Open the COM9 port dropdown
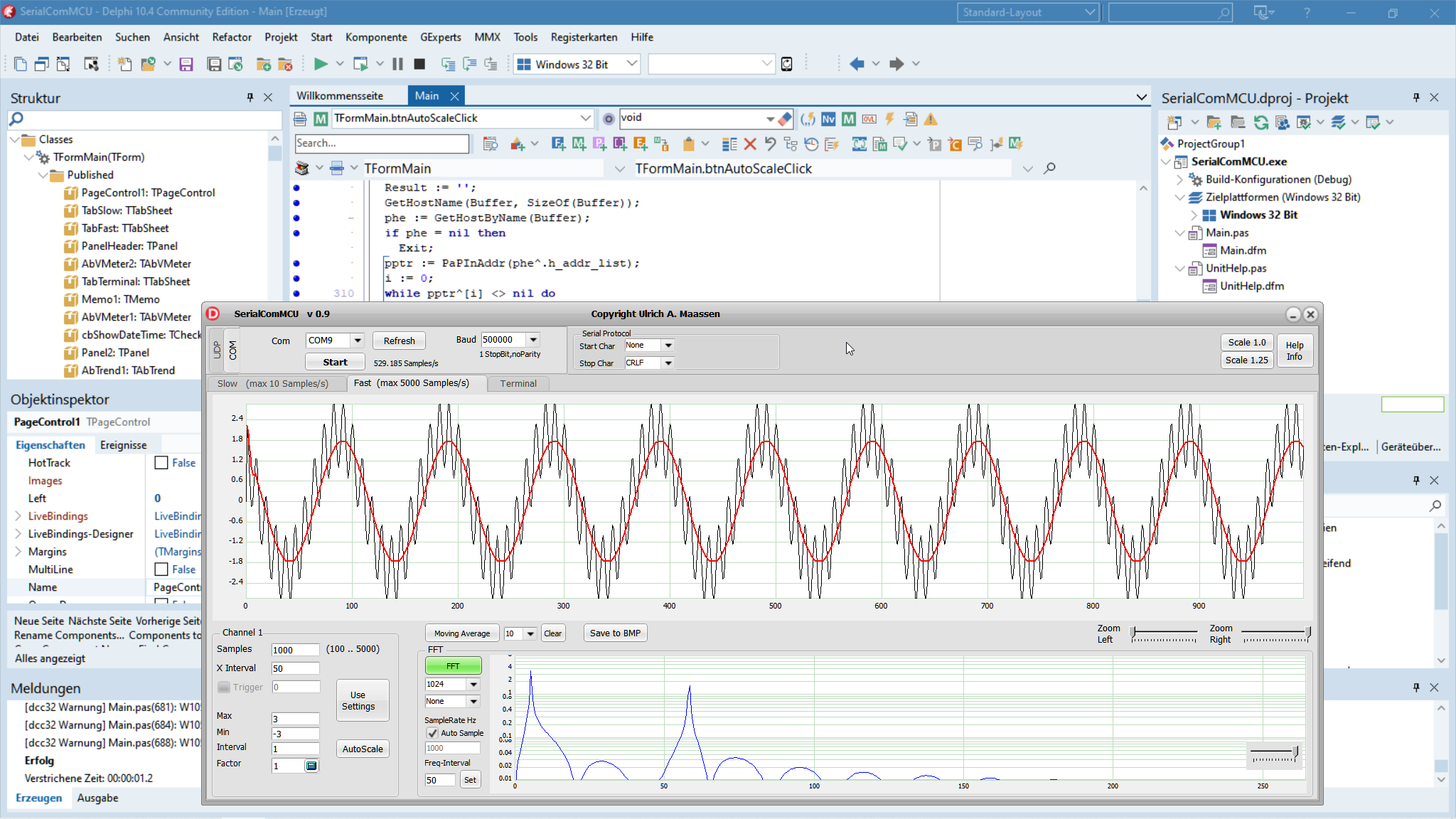This screenshot has height=819, width=1456. coord(358,341)
